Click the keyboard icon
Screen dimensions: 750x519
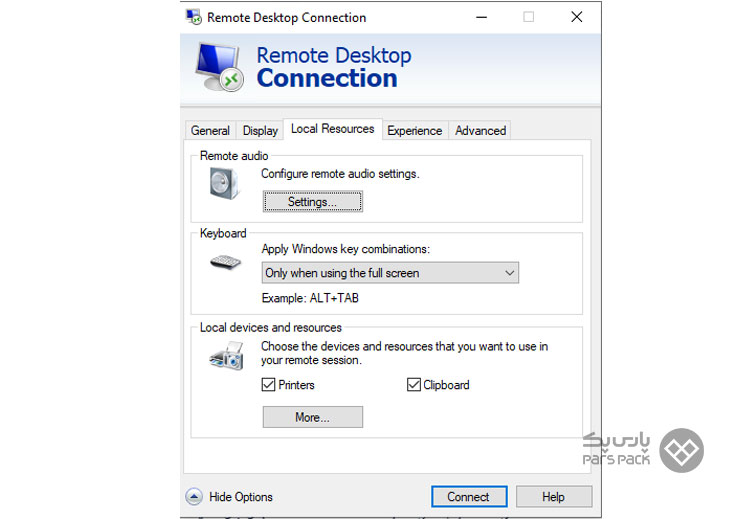click(x=225, y=262)
